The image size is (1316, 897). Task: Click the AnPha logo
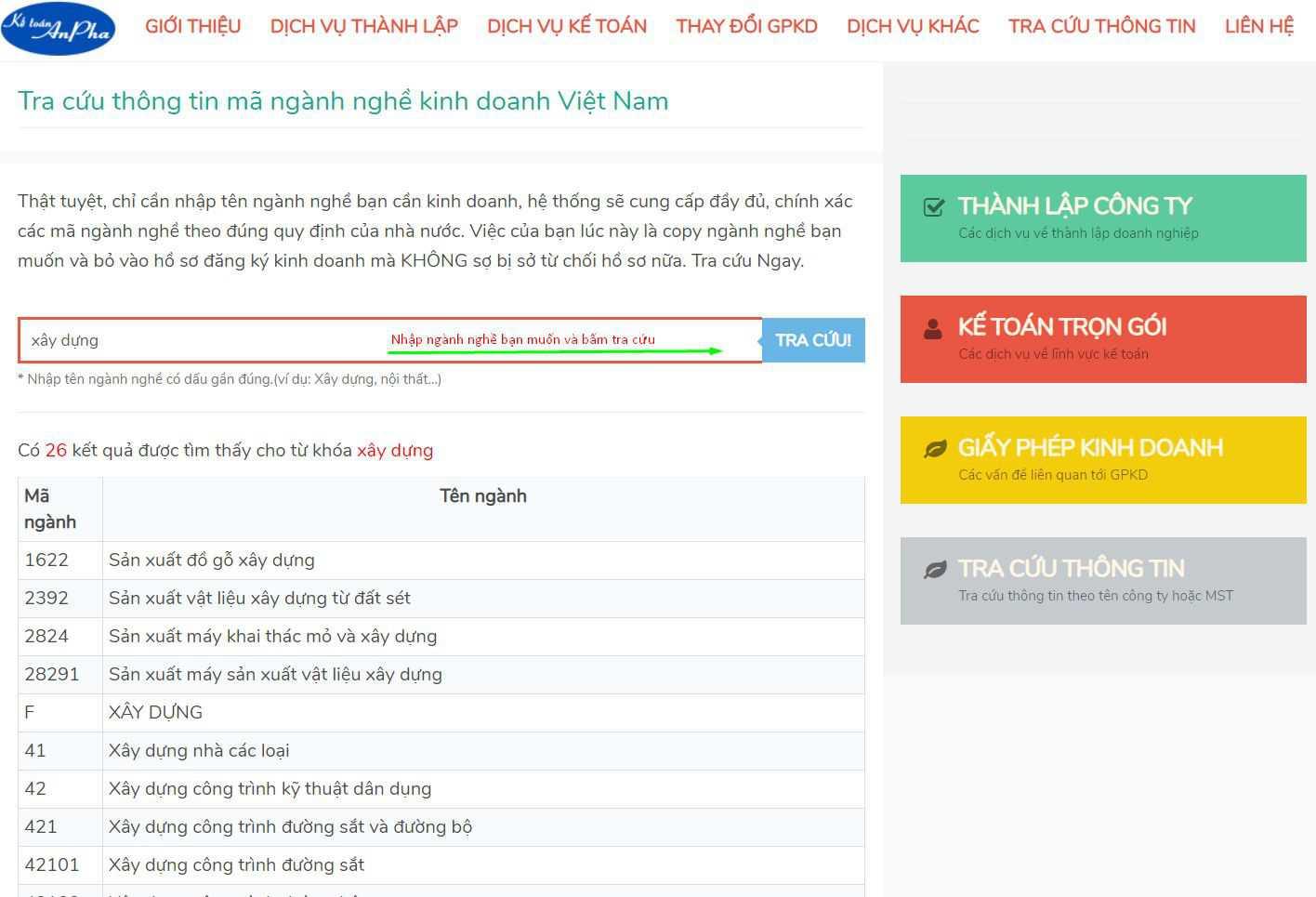pos(58,28)
